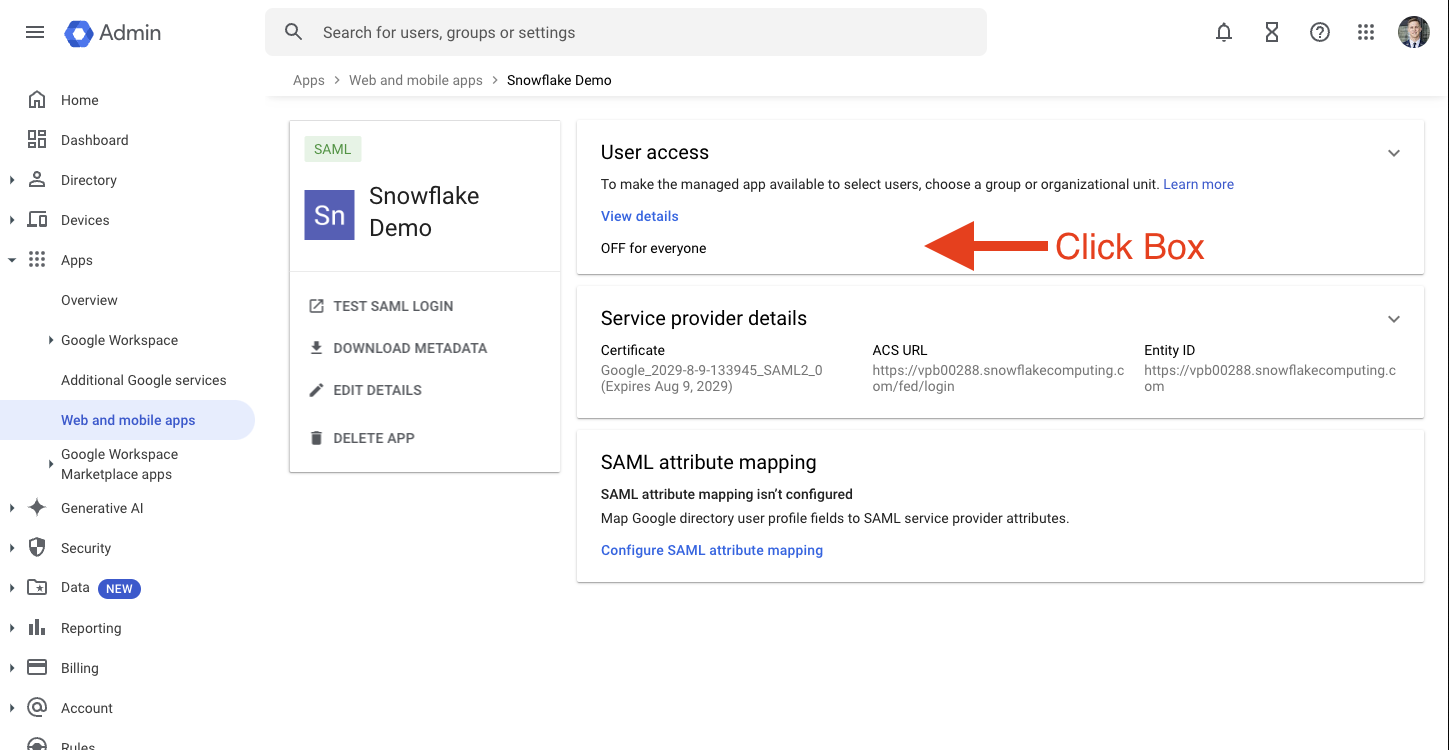
Task: Select Web and mobile apps in sidebar
Action: click(x=128, y=420)
